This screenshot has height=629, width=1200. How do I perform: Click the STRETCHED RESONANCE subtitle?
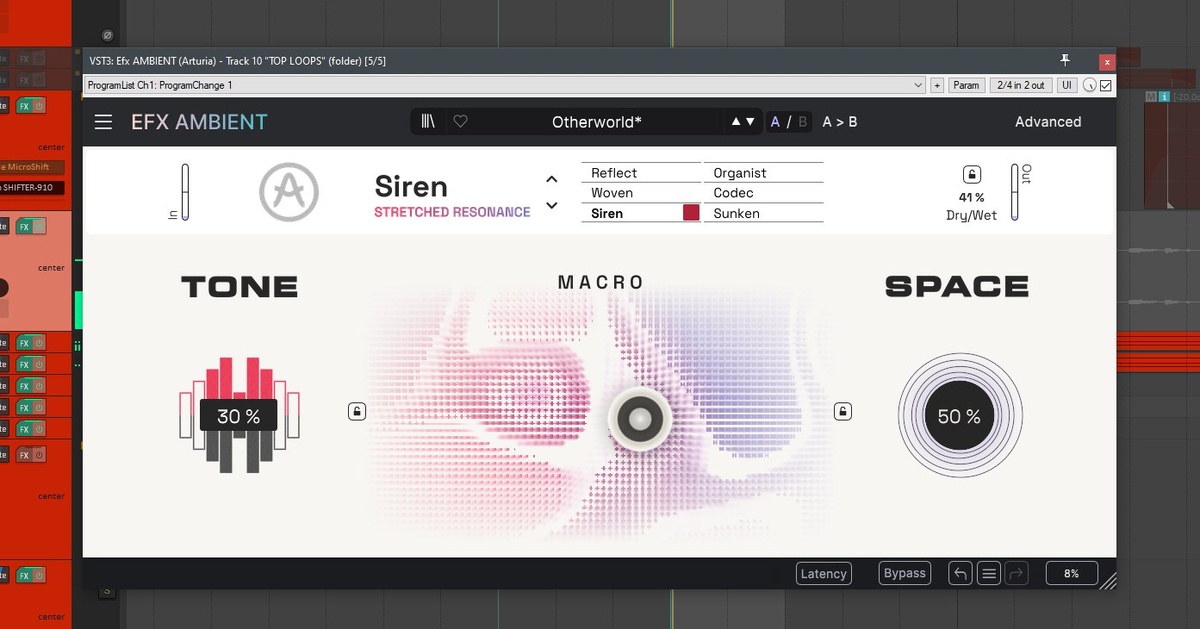coord(452,212)
